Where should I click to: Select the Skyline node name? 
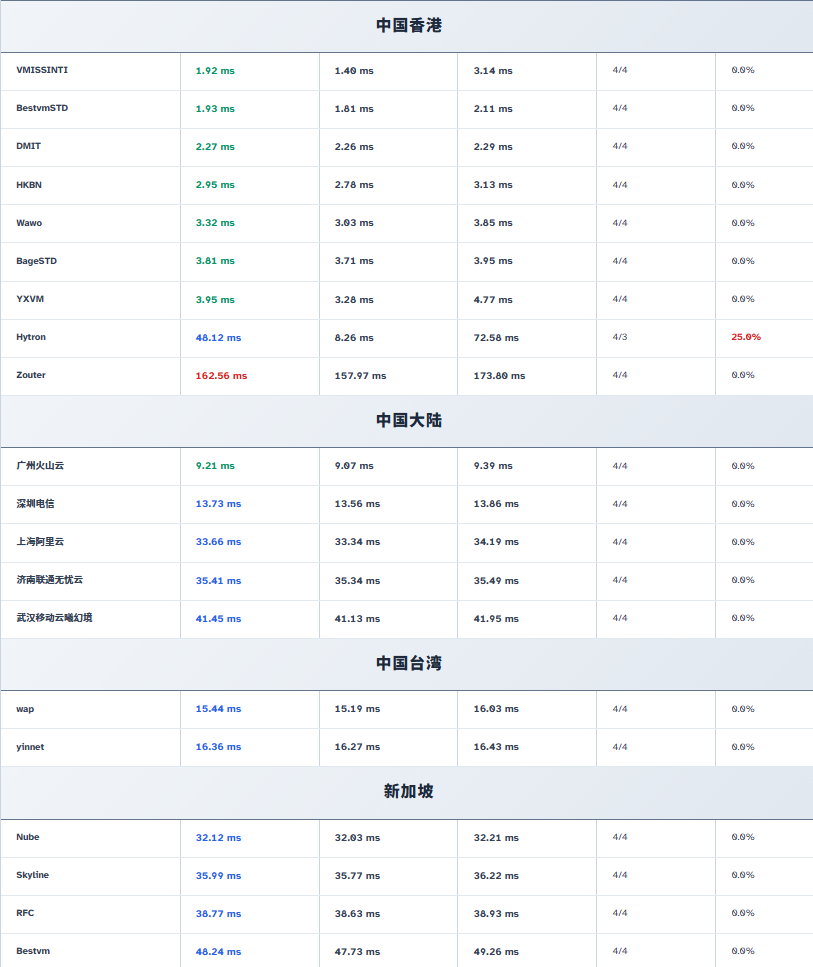click(x=32, y=875)
